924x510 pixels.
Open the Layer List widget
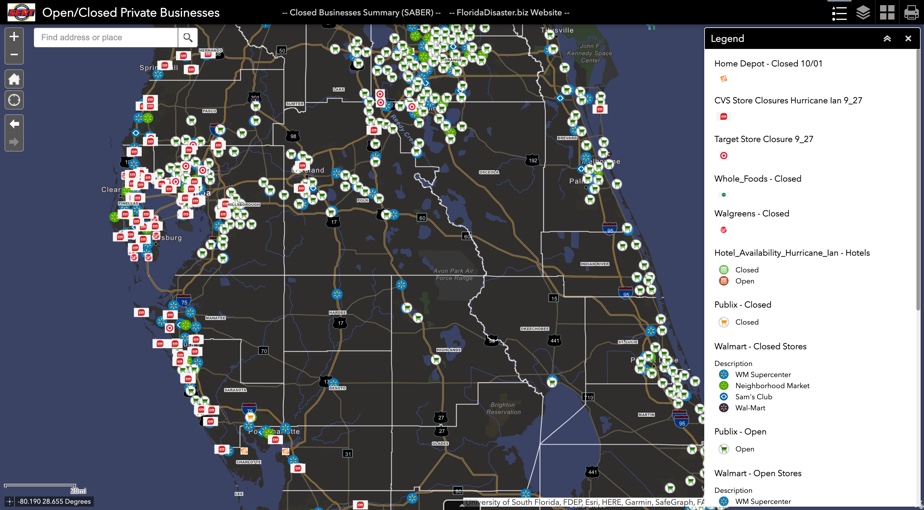pyautogui.click(x=863, y=12)
